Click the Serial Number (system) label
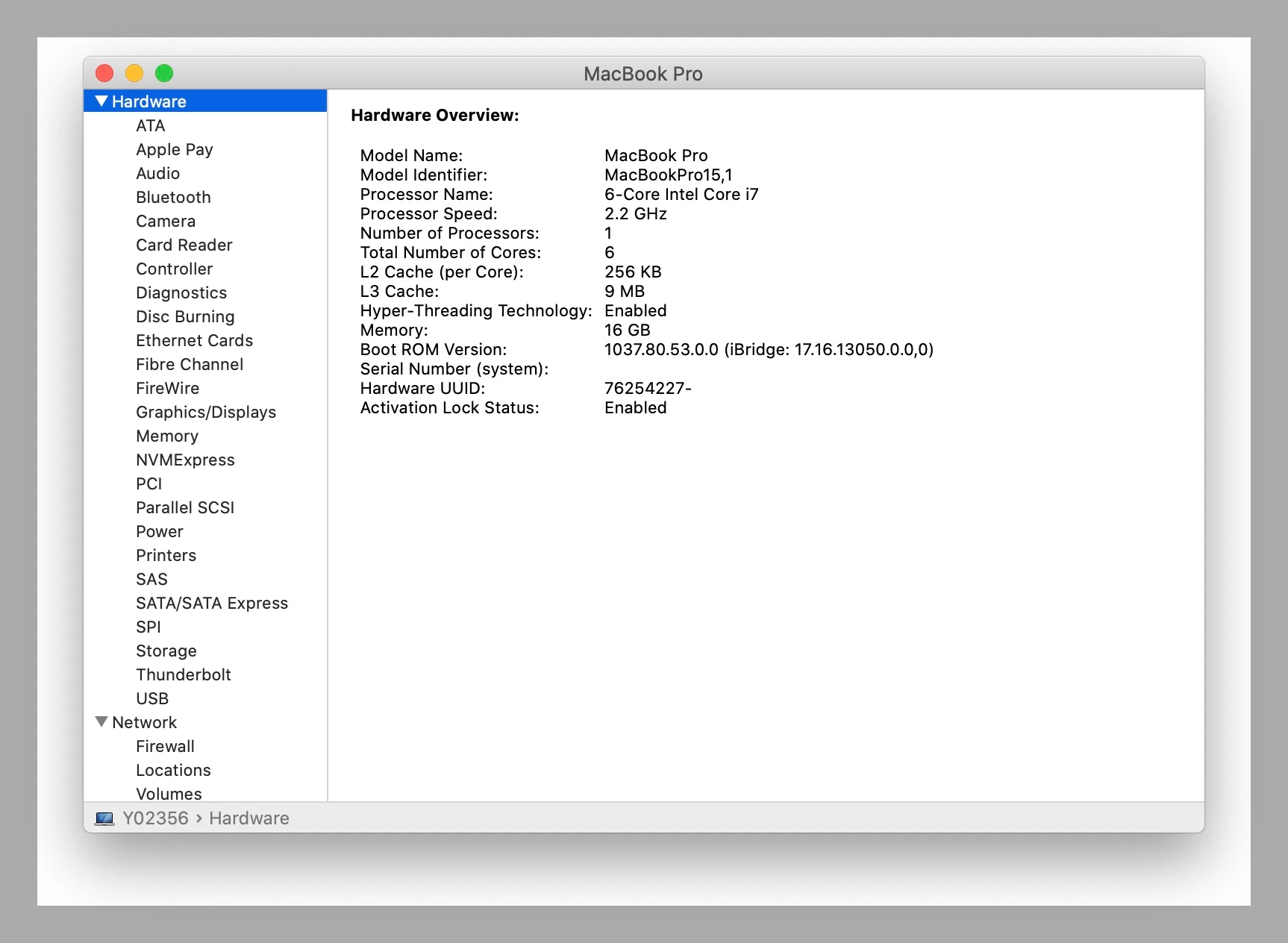The width and height of the screenshot is (1288, 943). point(454,369)
